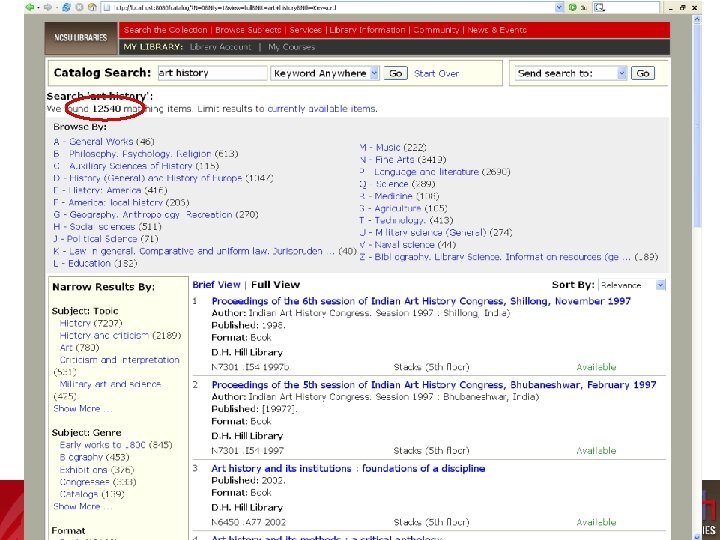Click the Go button next to Send search to
The image size is (720, 540).
click(x=643, y=73)
